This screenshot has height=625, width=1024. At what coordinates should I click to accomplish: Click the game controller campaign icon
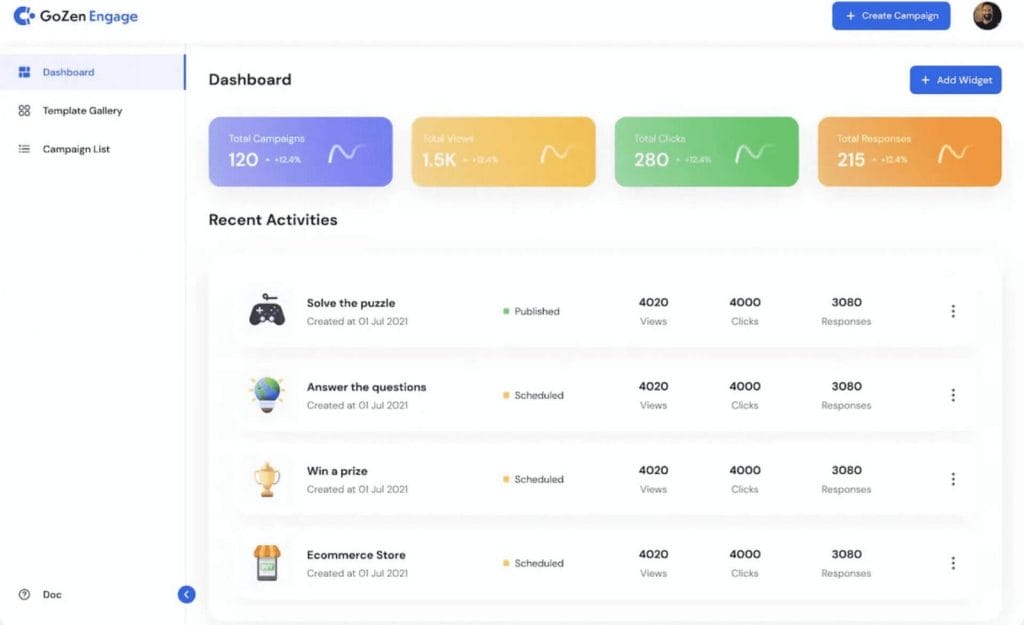tap(267, 311)
